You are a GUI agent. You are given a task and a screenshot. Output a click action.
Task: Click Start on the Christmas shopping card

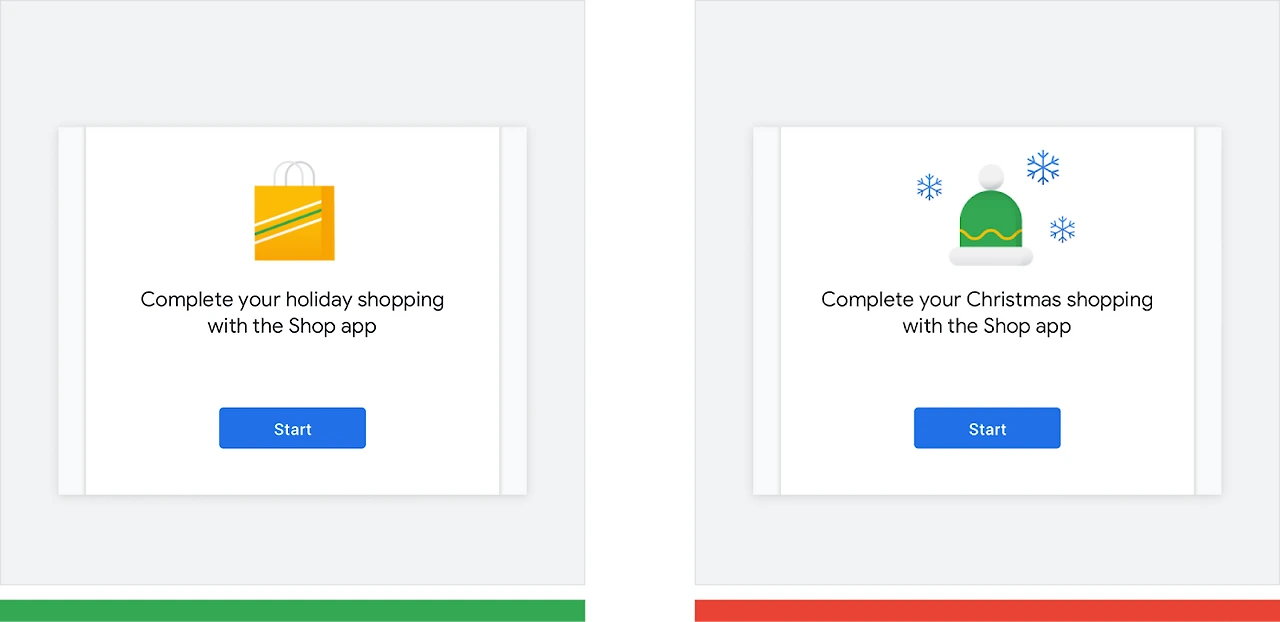987,428
